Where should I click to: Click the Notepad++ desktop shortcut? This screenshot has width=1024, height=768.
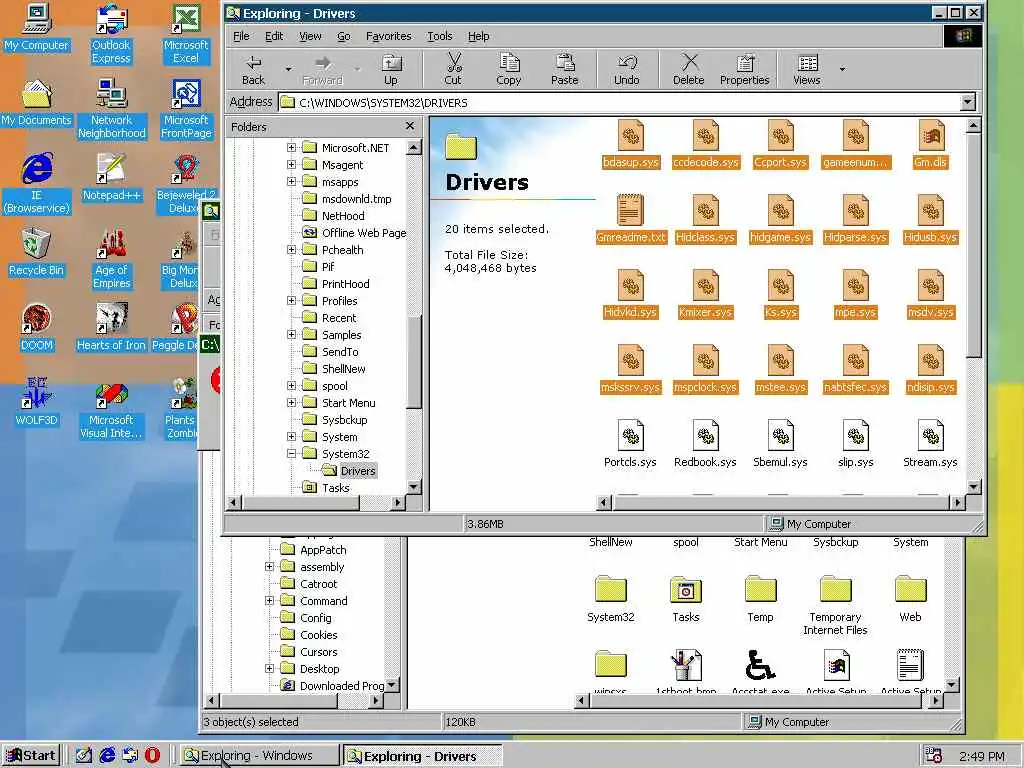[x=111, y=178]
